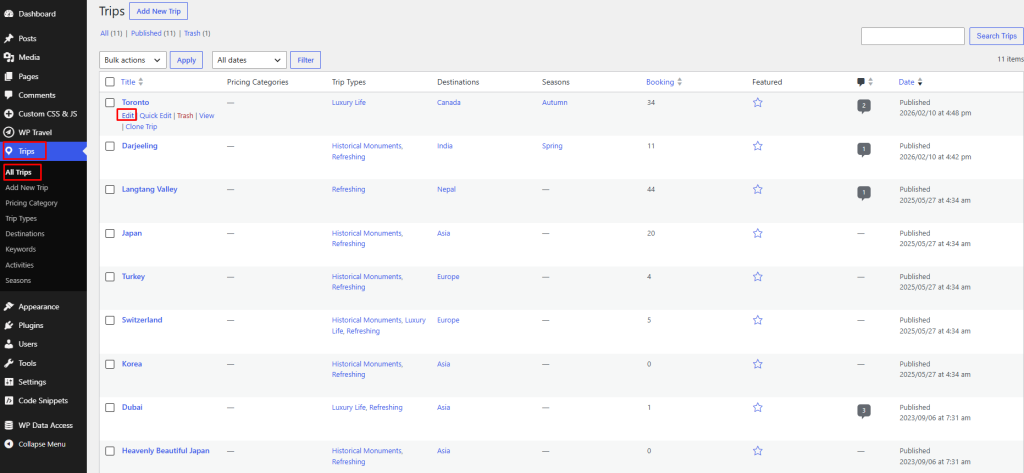Filter by Published (11) link
Viewport: 1024px width, 473px height.
click(153, 33)
